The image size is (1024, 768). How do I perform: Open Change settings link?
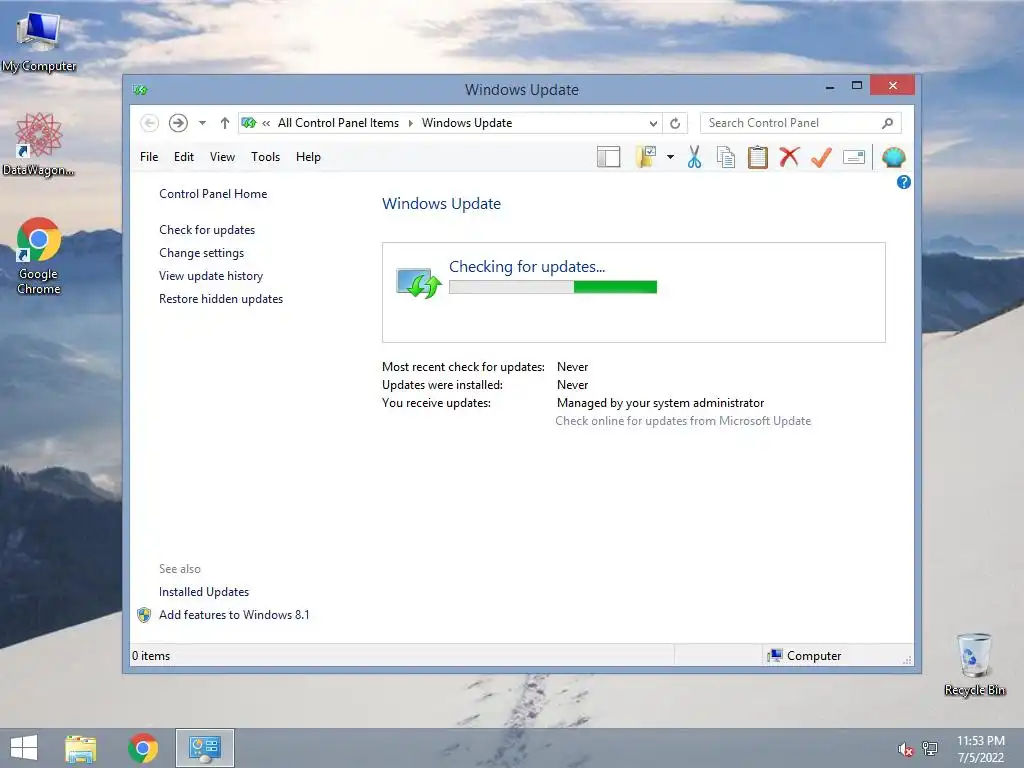[x=201, y=253]
